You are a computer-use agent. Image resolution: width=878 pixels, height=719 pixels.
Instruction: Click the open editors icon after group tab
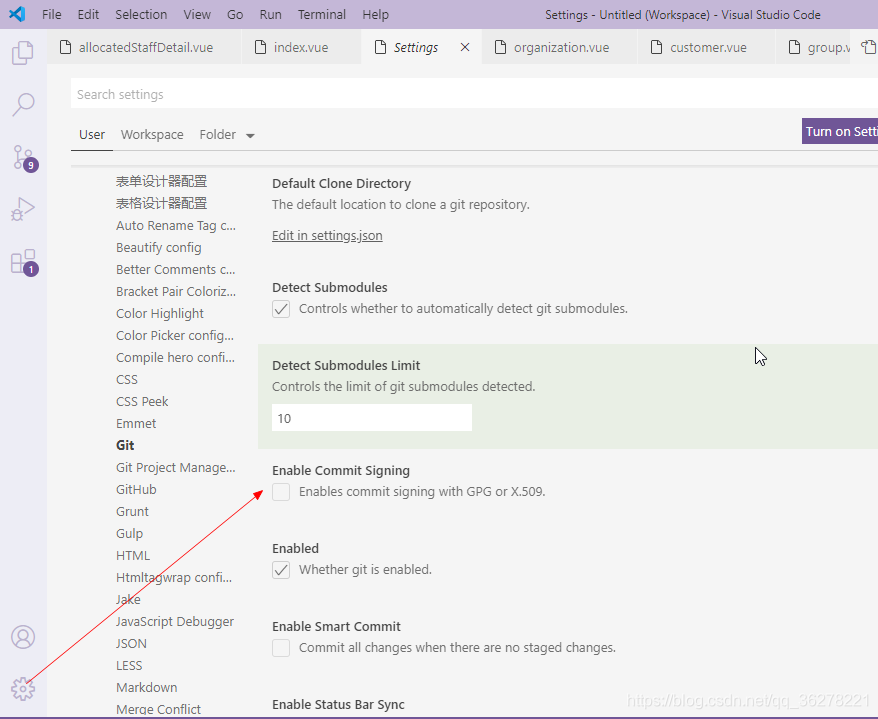tap(868, 47)
